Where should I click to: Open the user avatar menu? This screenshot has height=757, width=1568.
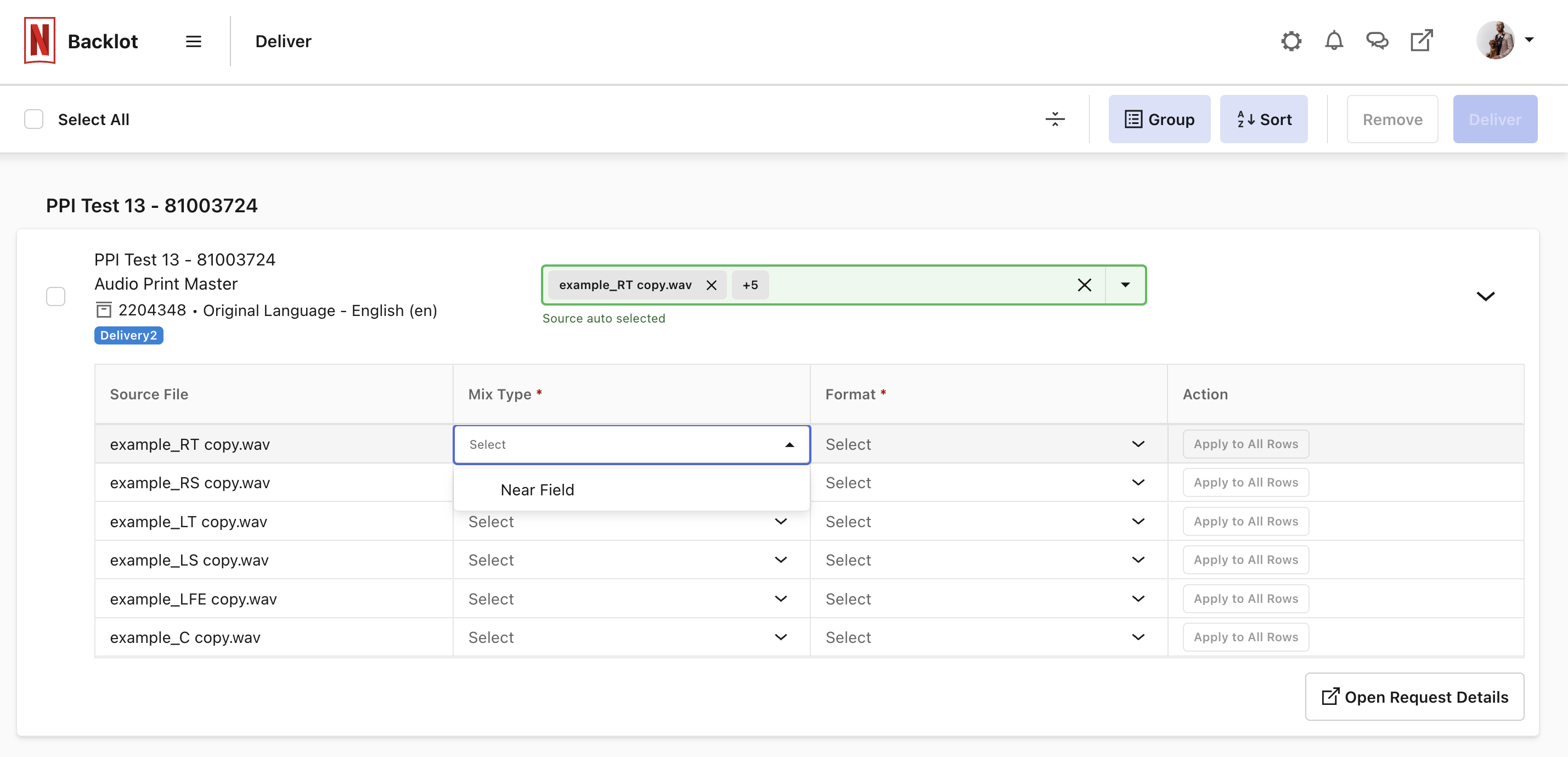(x=1495, y=40)
